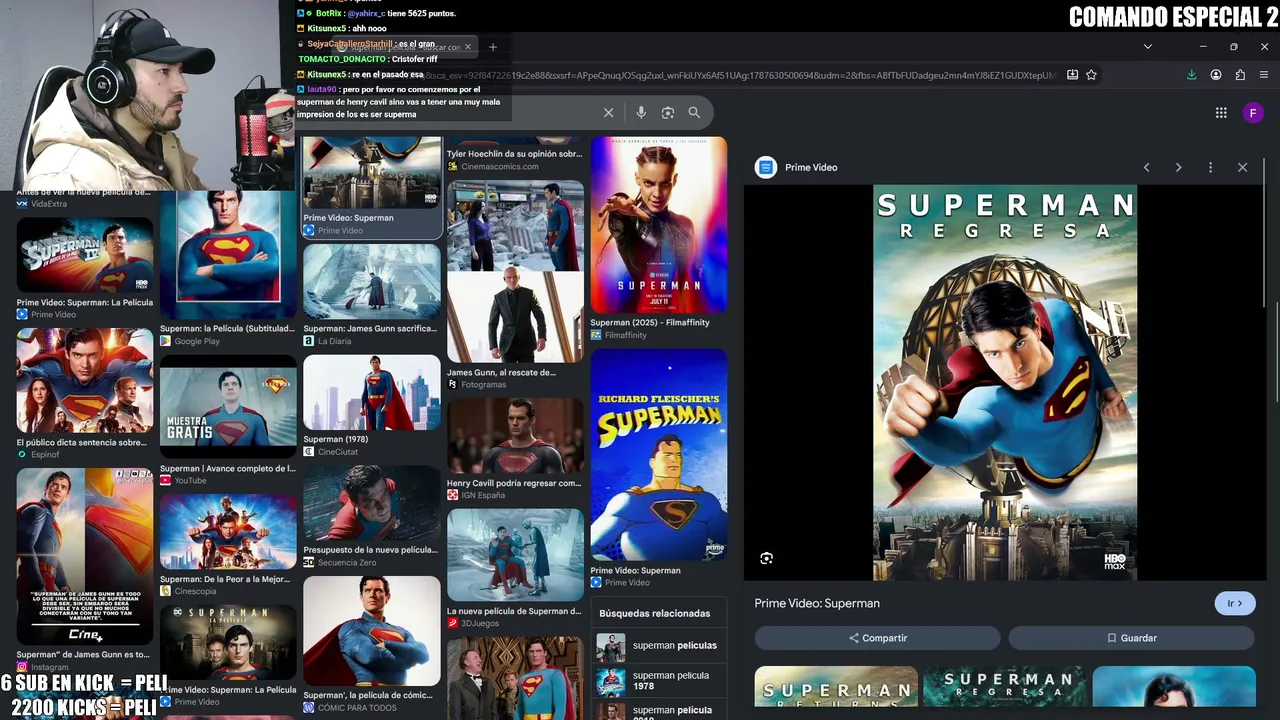Click the page install icon in address bar

(x=1072, y=75)
